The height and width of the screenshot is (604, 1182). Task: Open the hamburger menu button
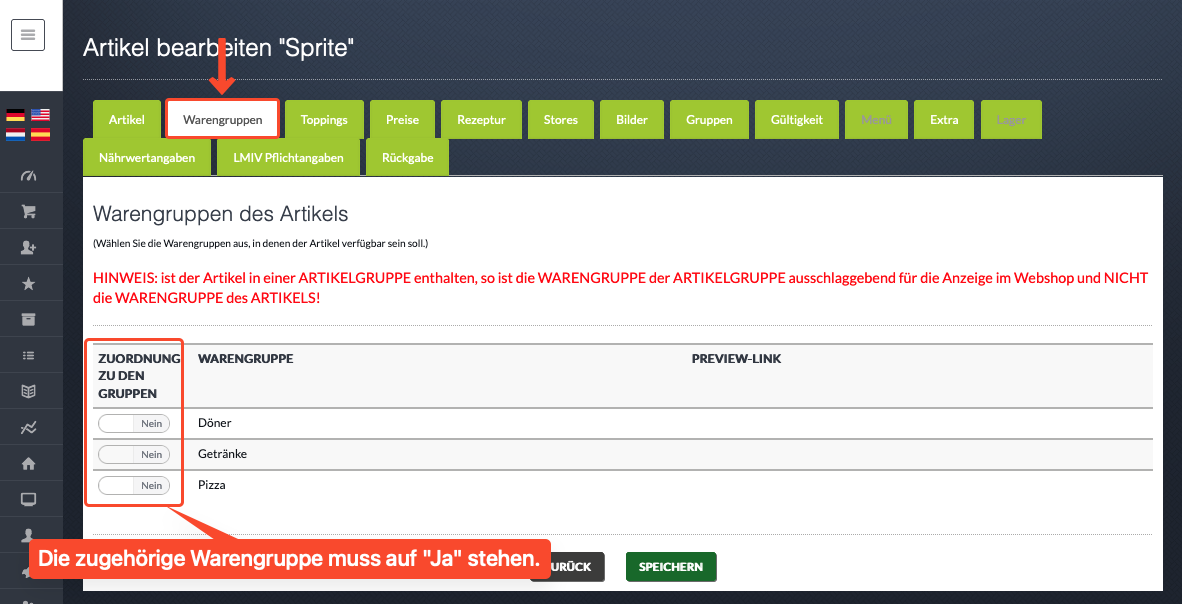coord(28,35)
